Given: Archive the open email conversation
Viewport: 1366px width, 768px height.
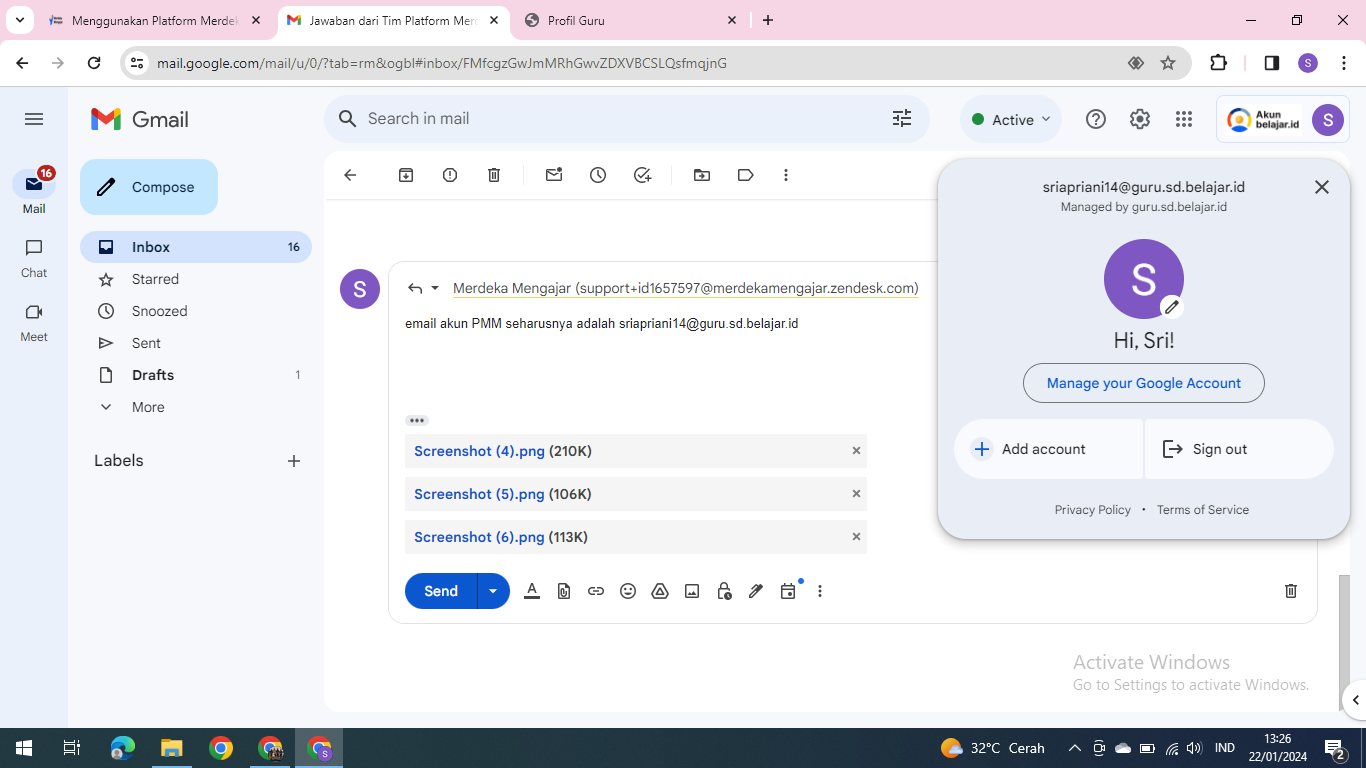Looking at the screenshot, I should pyautogui.click(x=406, y=175).
